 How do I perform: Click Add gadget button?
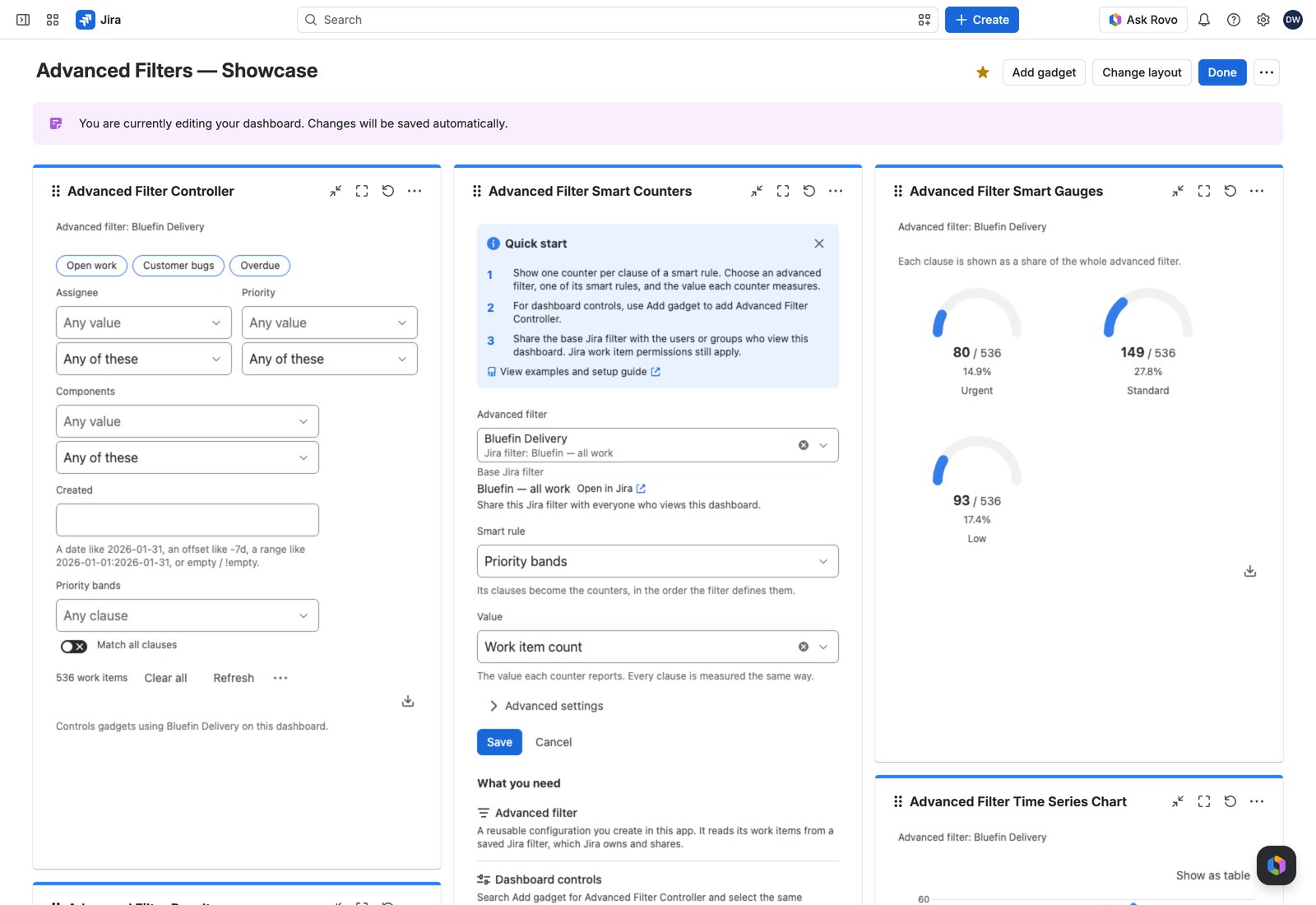[x=1044, y=72]
